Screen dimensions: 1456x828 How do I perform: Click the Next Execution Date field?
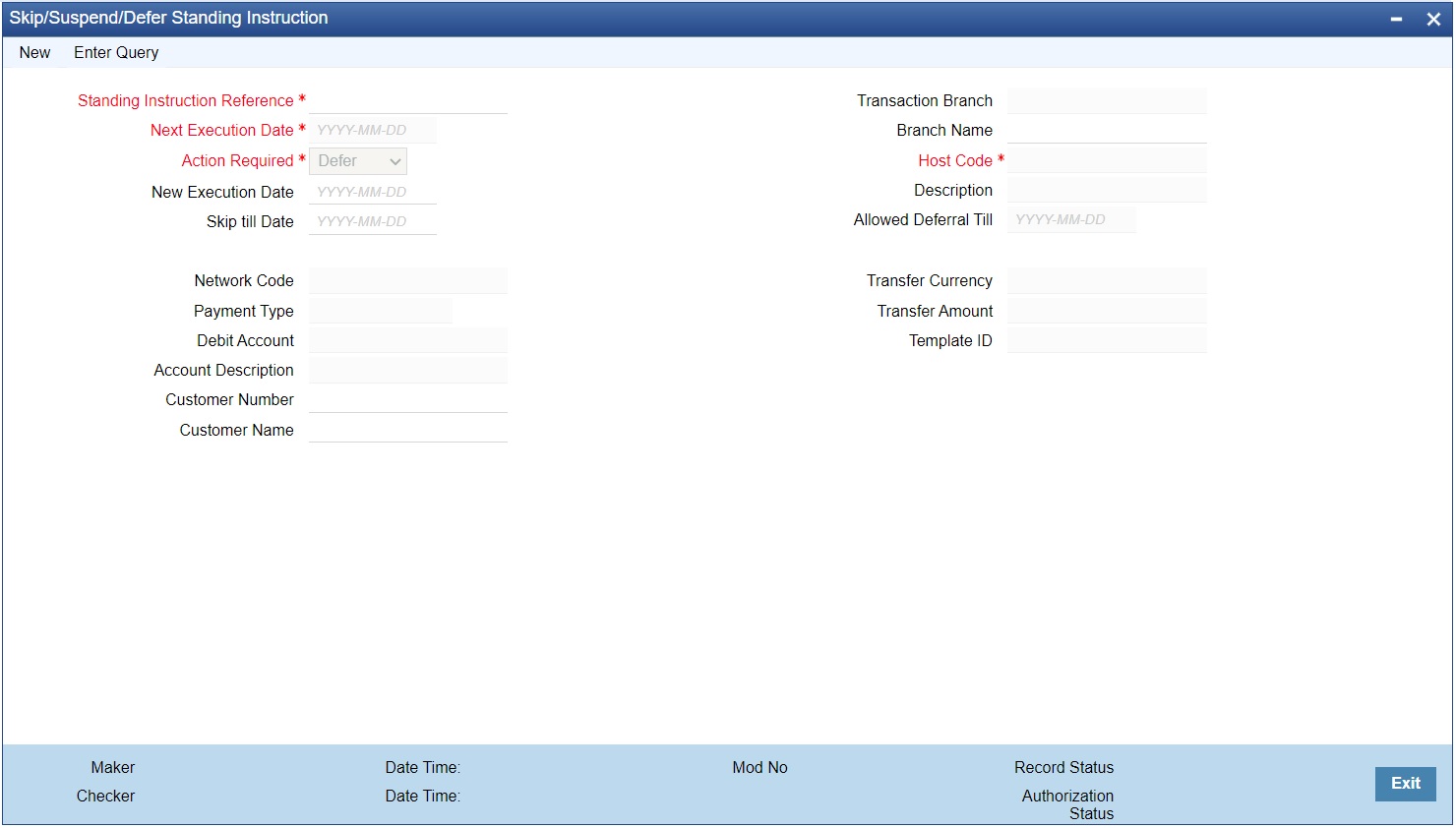(373, 131)
